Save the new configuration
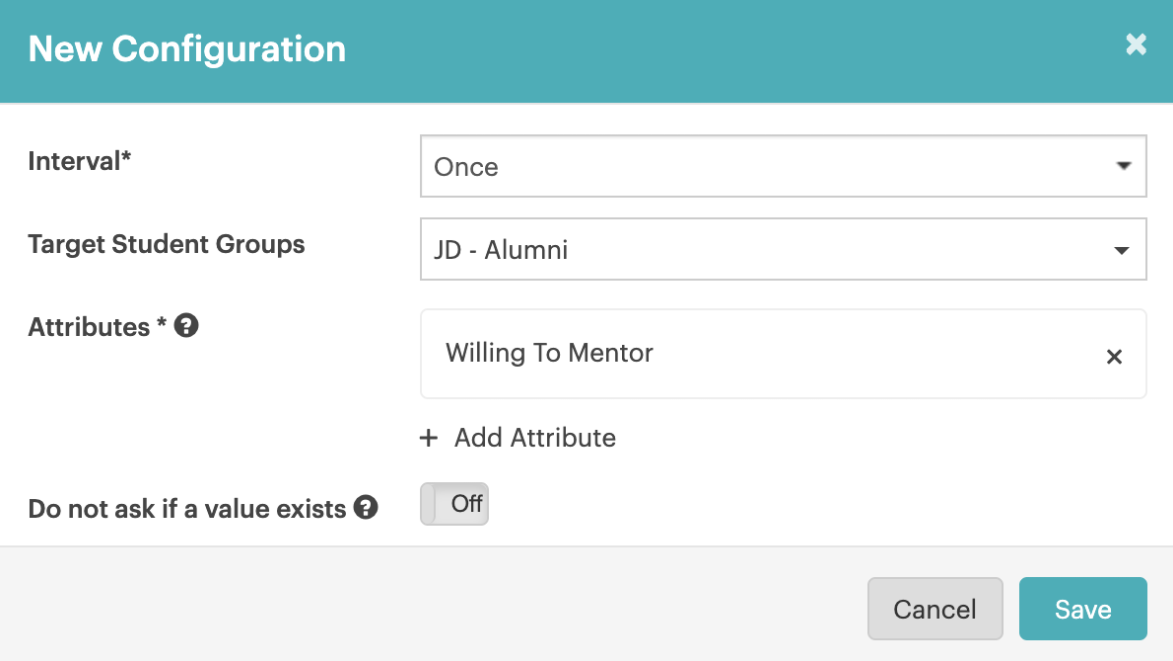Screen dimensions: 1173x661 coord(1082,609)
